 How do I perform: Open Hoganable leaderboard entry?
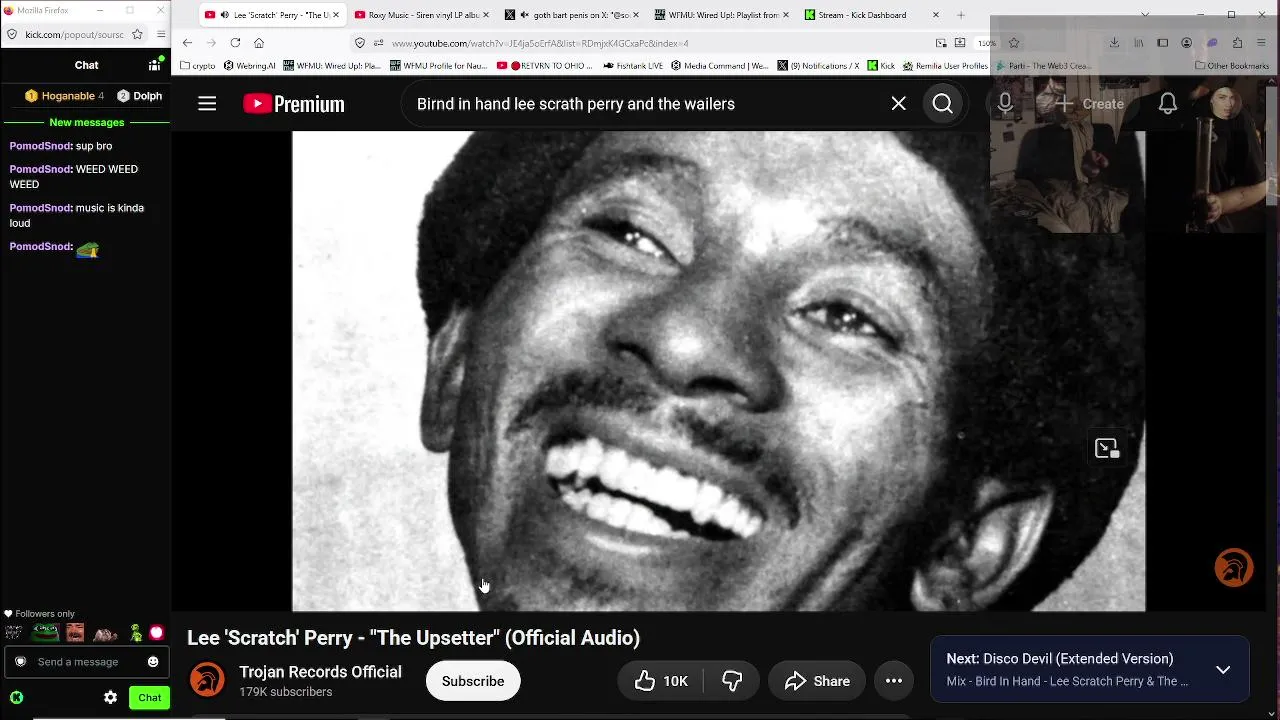pos(65,96)
